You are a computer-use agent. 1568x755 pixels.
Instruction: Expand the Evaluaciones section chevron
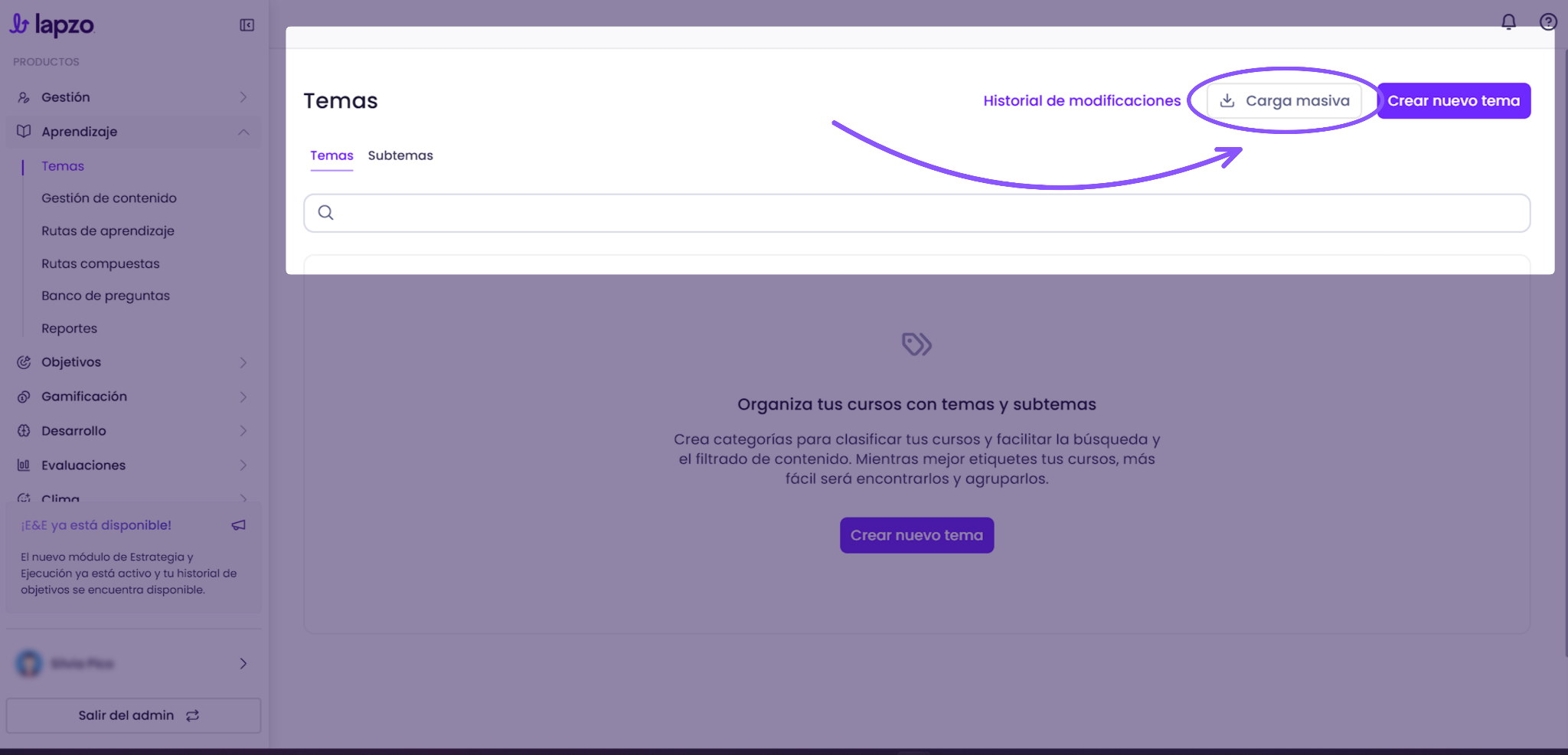243,466
